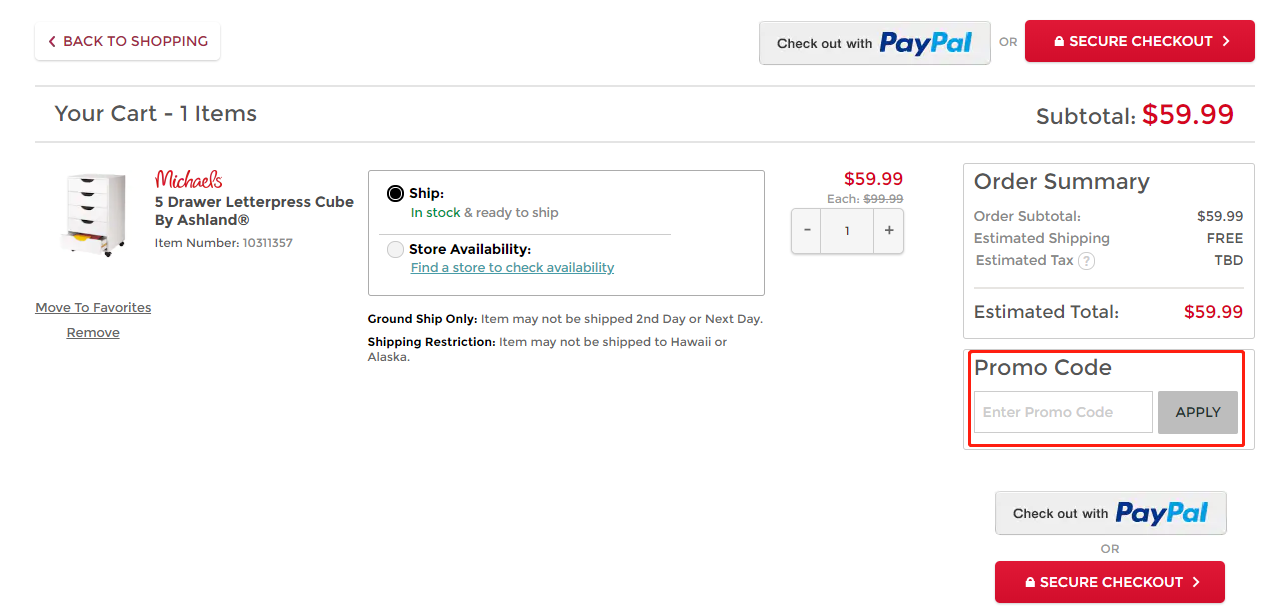The height and width of the screenshot is (608, 1268).
Task: Click the red subtotal amount in cart header
Action: (1188, 115)
